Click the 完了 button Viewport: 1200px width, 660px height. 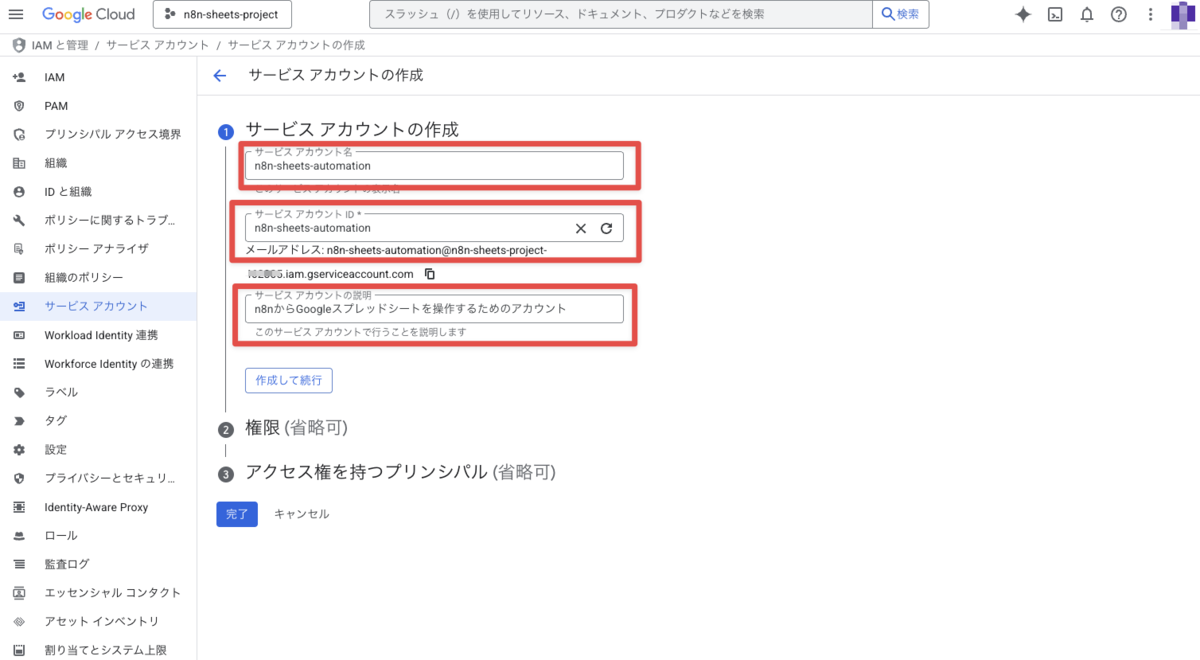click(237, 514)
